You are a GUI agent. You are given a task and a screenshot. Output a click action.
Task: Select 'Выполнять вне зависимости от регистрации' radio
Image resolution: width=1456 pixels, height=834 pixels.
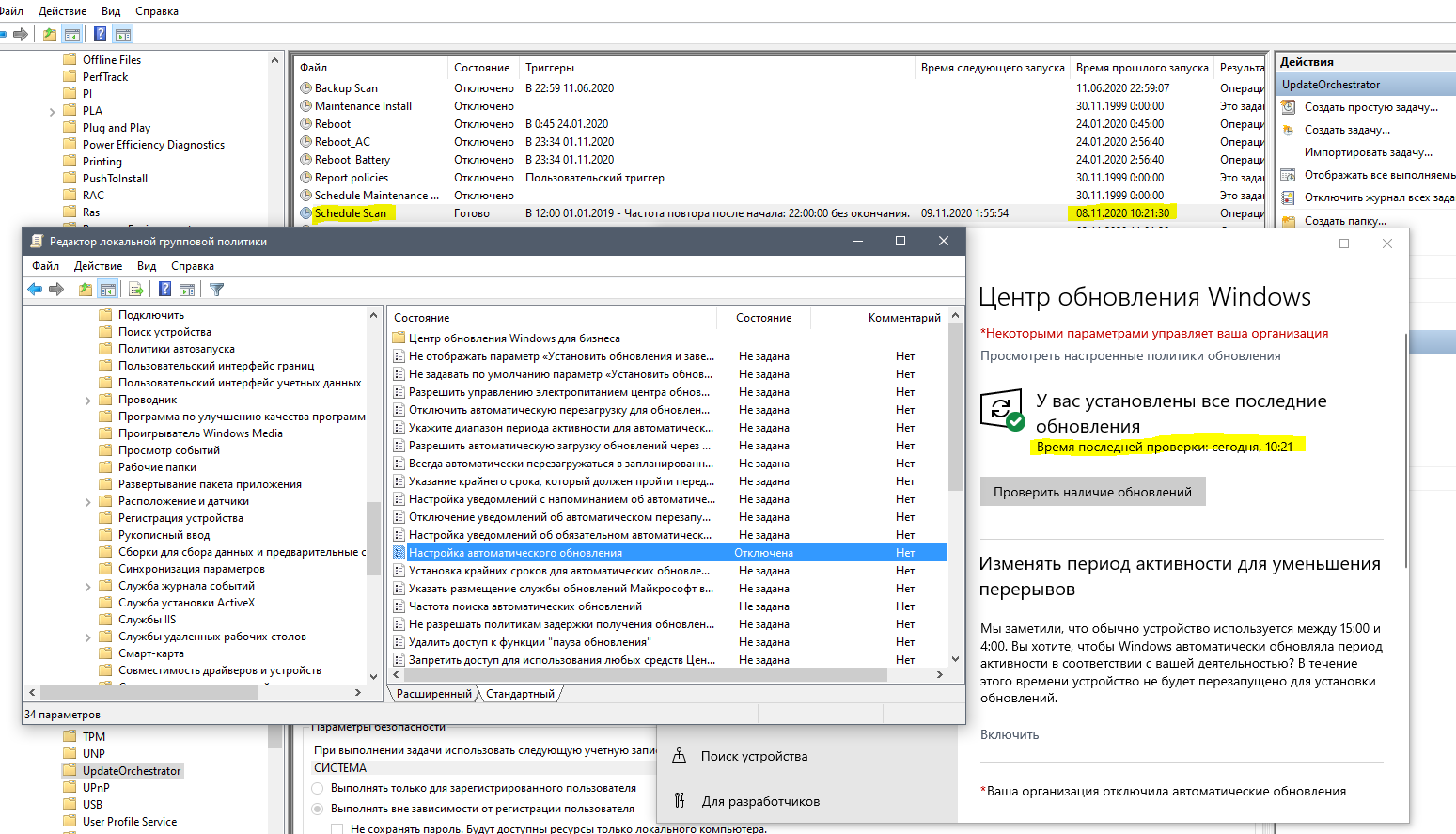(318, 809)
